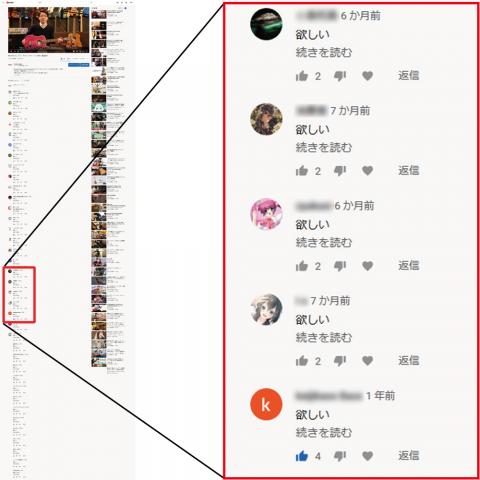Viewport: 480px width, 480px height.
Task: Dislike the 1年前 comment by k
Action: (340, 456)
